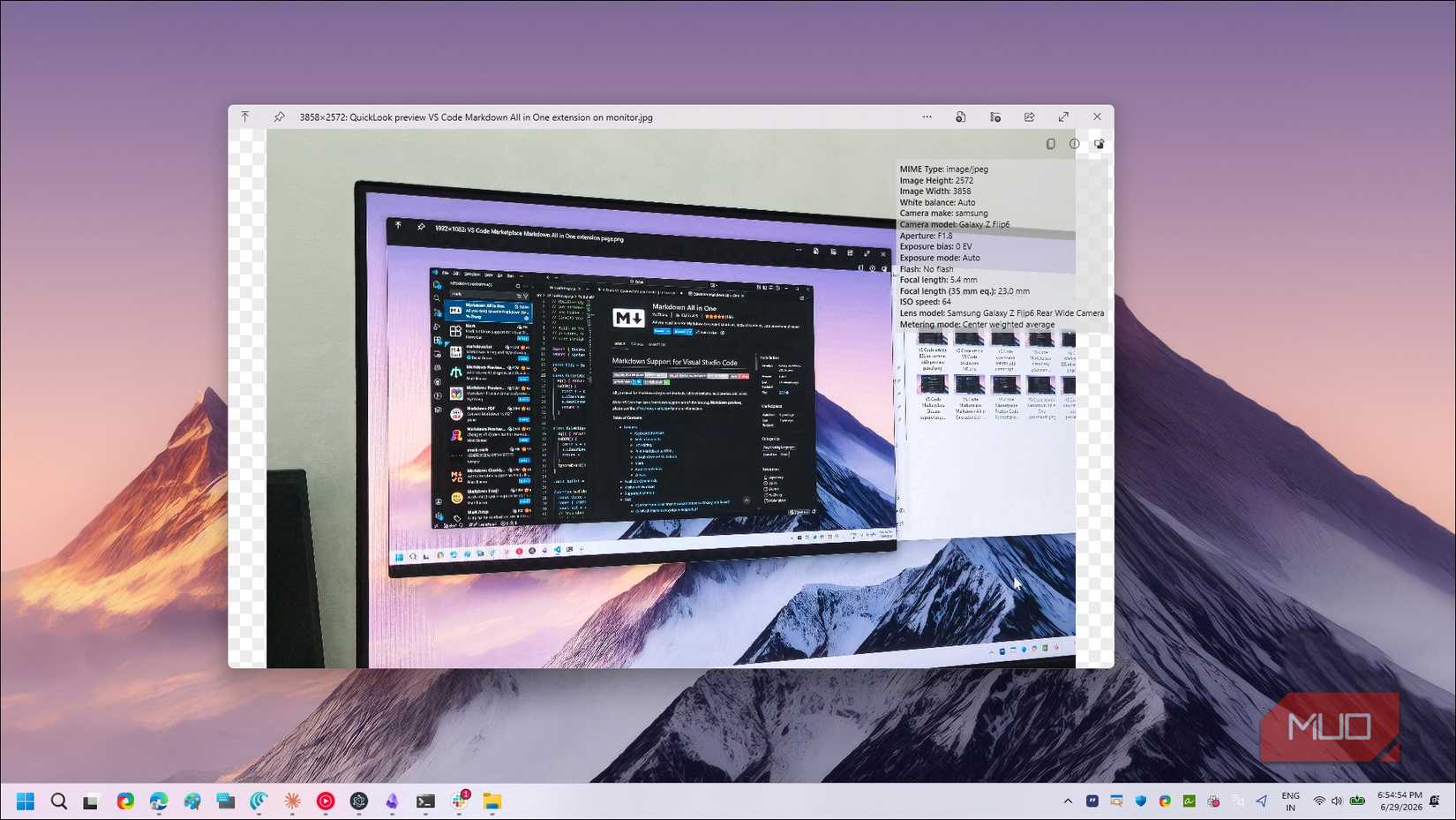Open the Wi-Fi network tray icon
The image size is (1456, 820).
pos(1319,801)
